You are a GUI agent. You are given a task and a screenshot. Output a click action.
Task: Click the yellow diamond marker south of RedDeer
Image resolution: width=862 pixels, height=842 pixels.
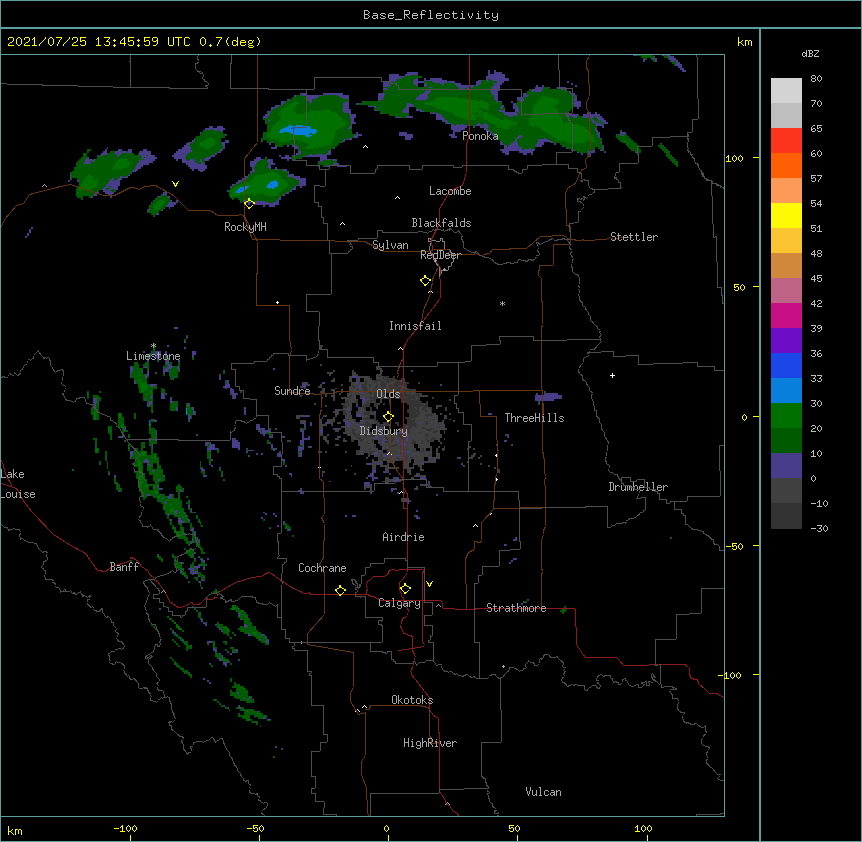pos(425,281)
